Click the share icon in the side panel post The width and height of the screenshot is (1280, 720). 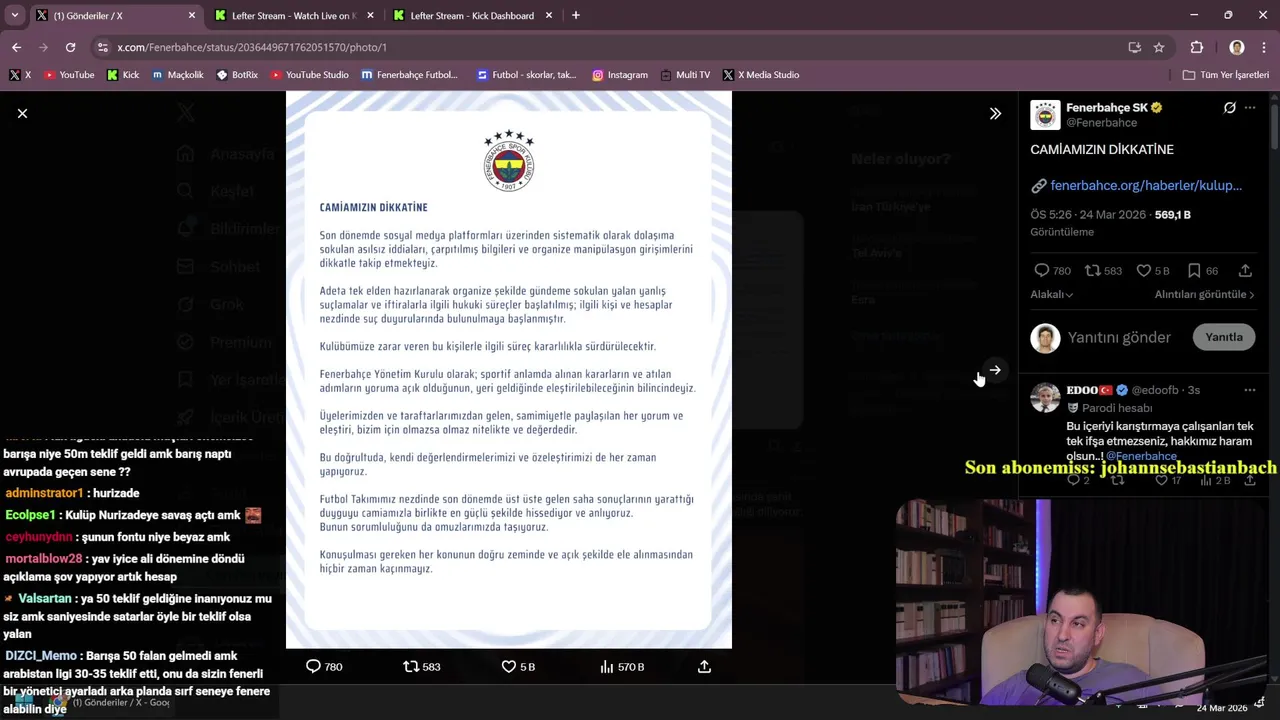click(1245, 270)
